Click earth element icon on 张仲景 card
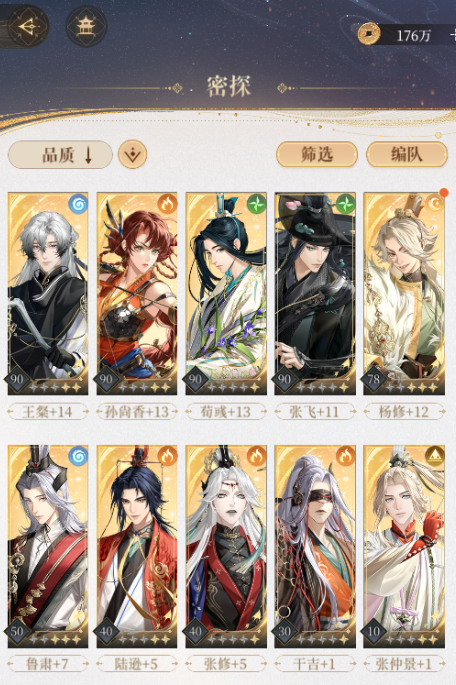Screen dimensions: 456x685 (434, 457)
